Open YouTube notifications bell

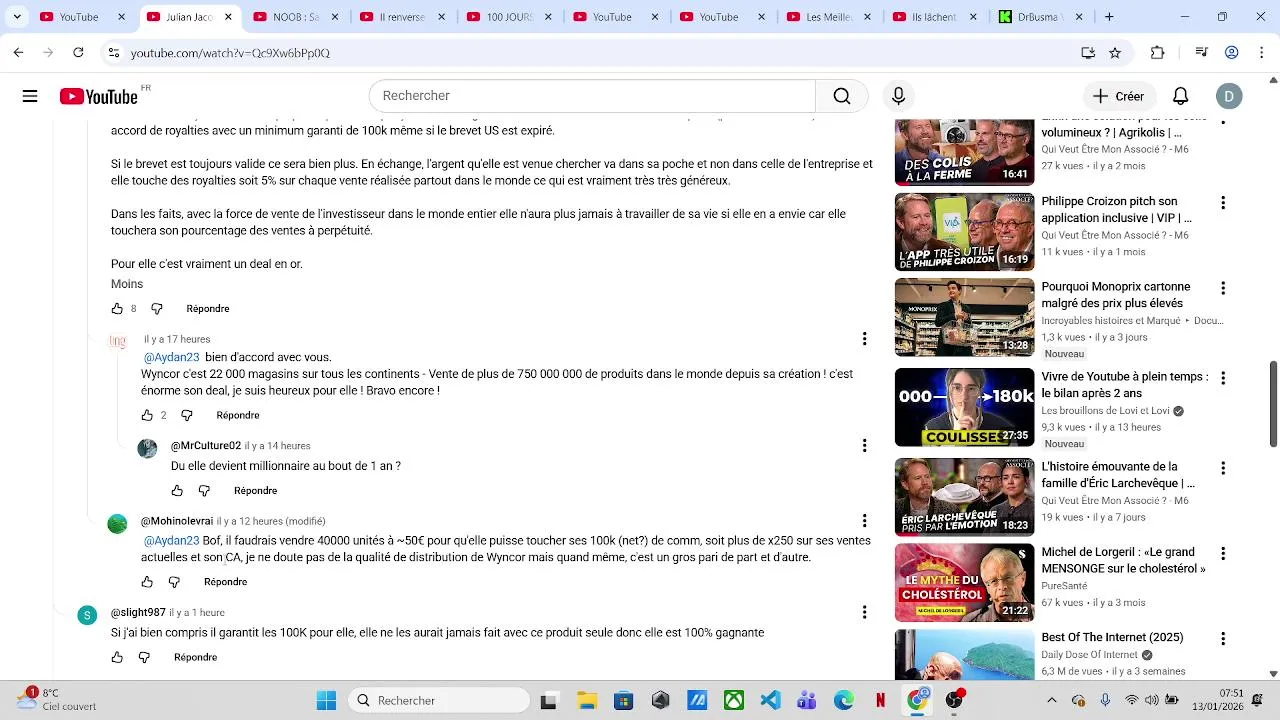click(1181, 96)
